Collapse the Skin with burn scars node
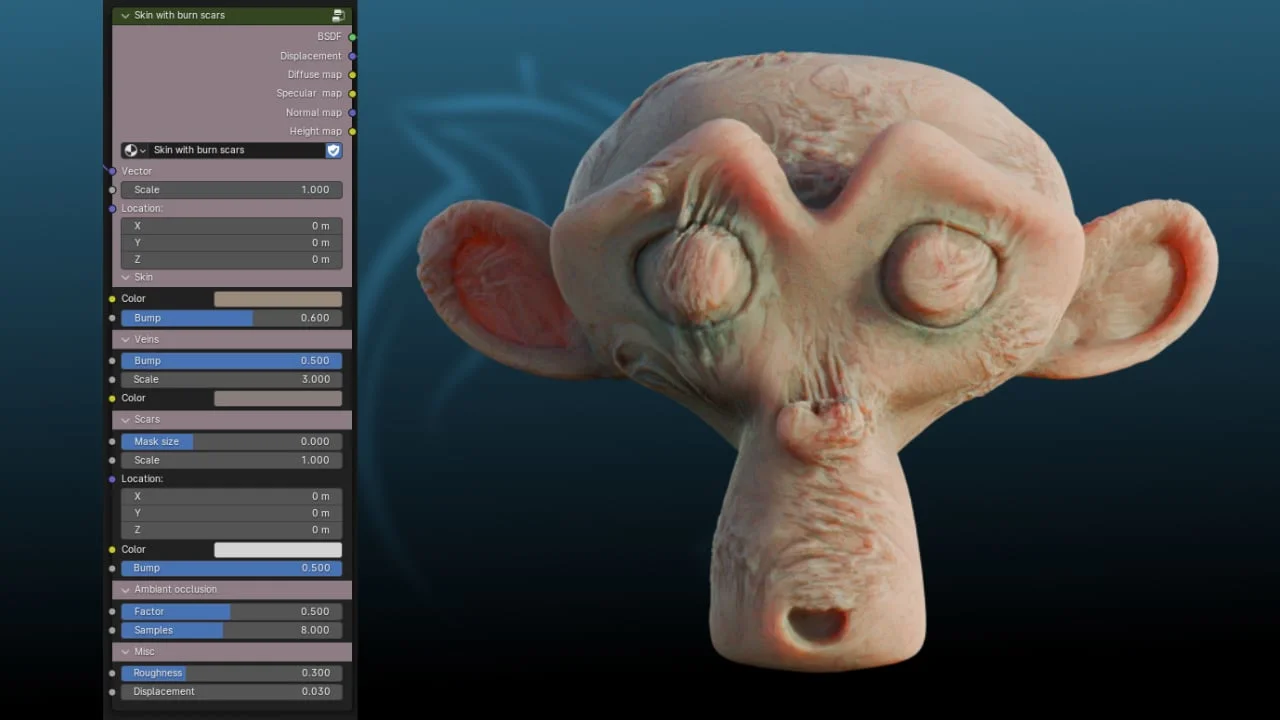The height and width of the screenshot is (720, 1280). click(x=124, y=15)
